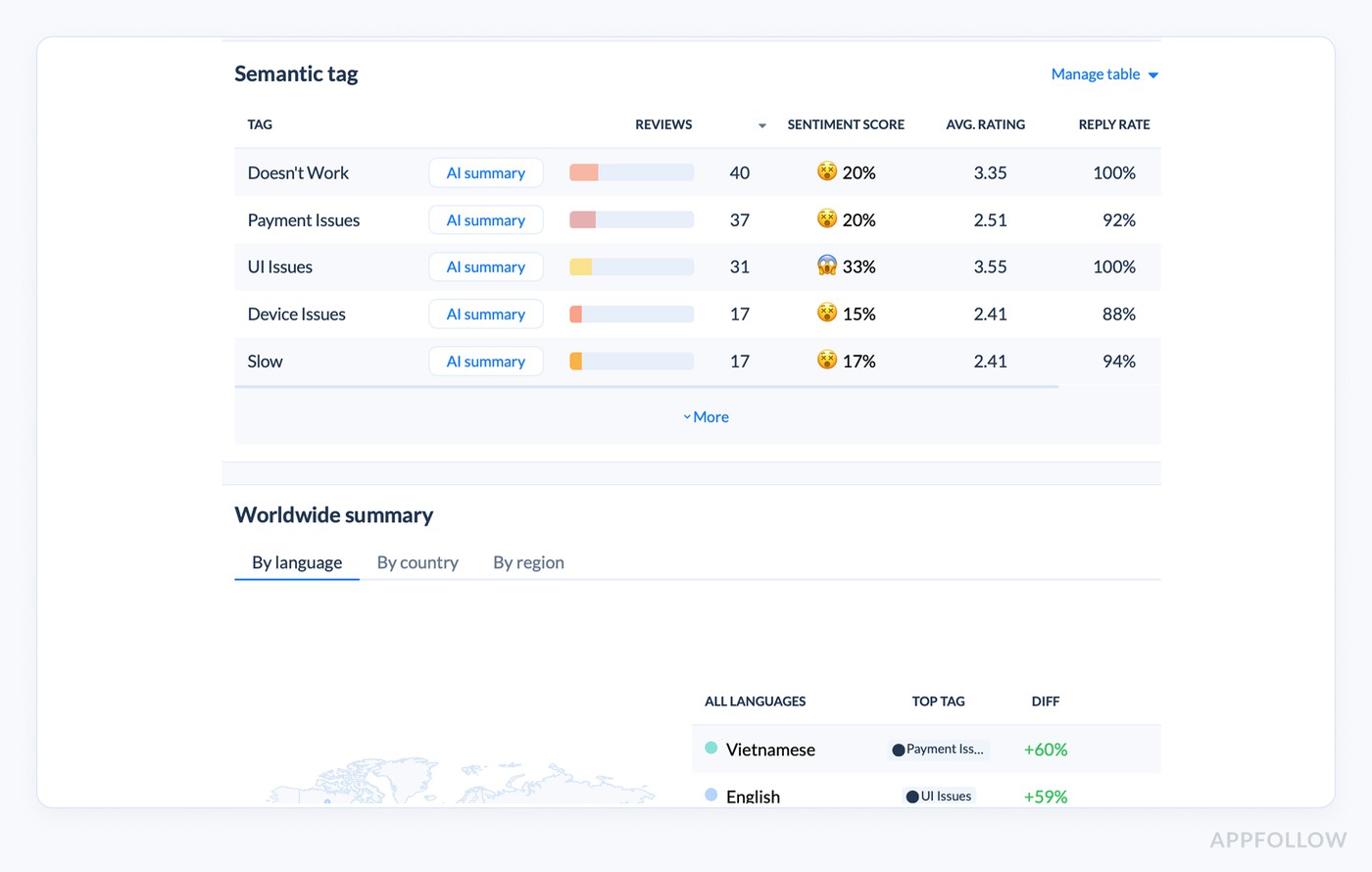
Task: Expand More to show additional semantic tags
Action: [706, 416]
